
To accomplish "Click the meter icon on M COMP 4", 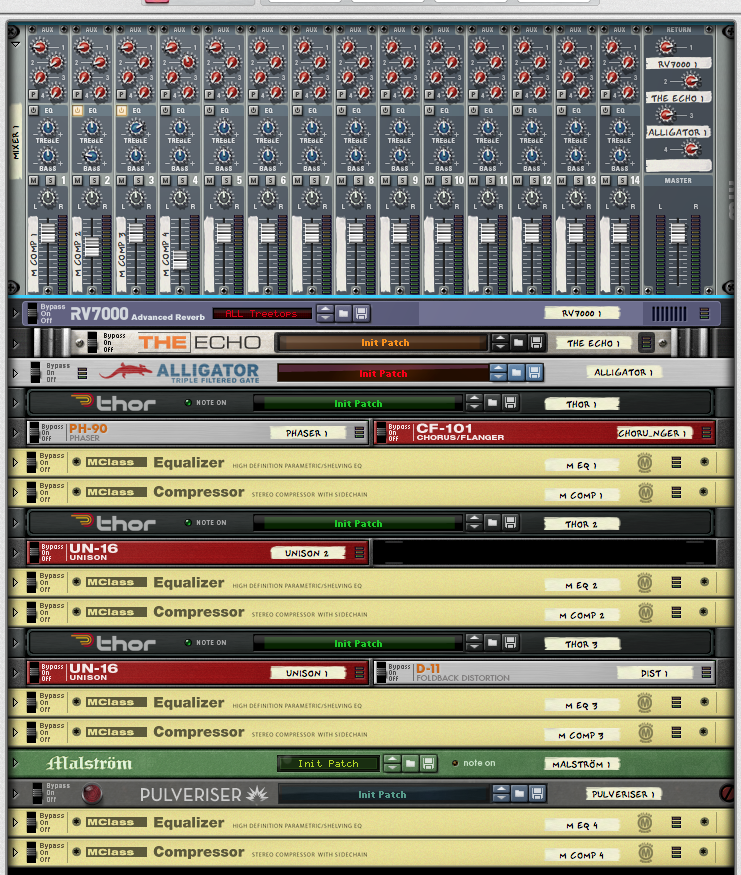I will pyautogui.click(x=676, y=852).
